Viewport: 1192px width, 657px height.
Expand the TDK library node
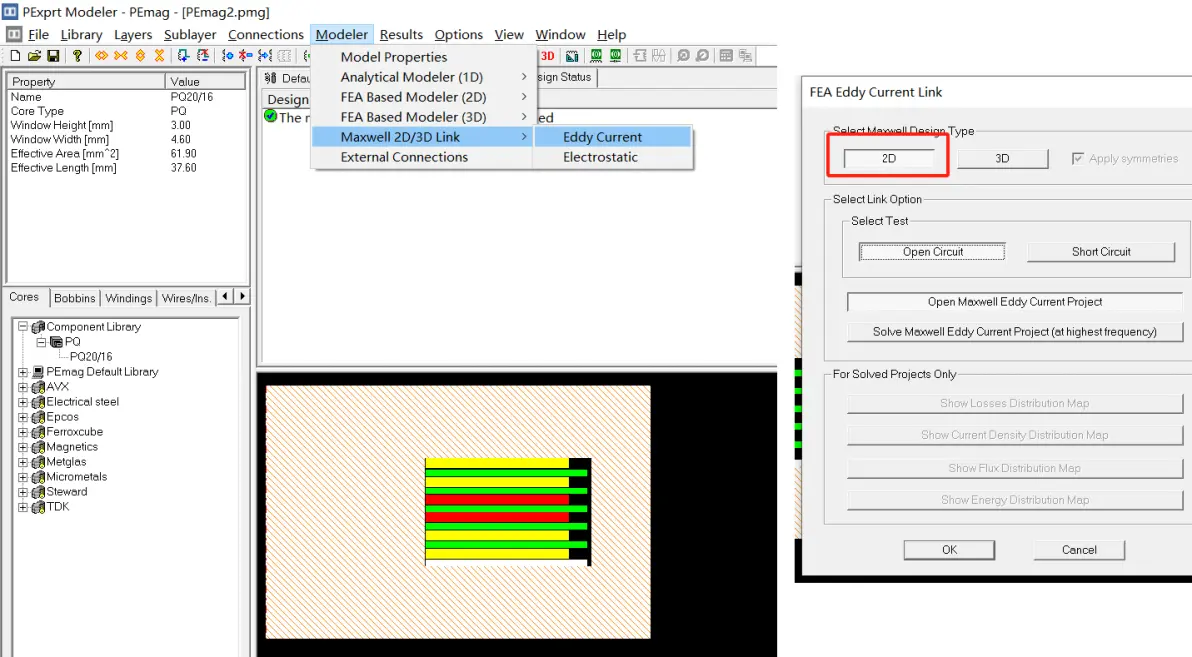point(23,507)
